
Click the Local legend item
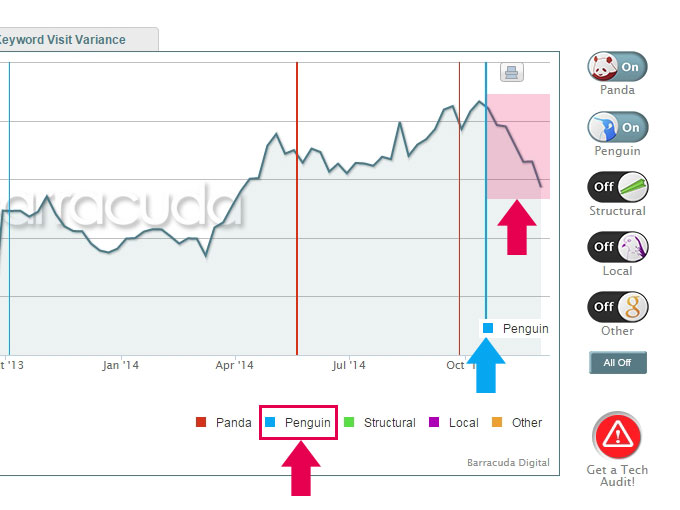(454, 423)
